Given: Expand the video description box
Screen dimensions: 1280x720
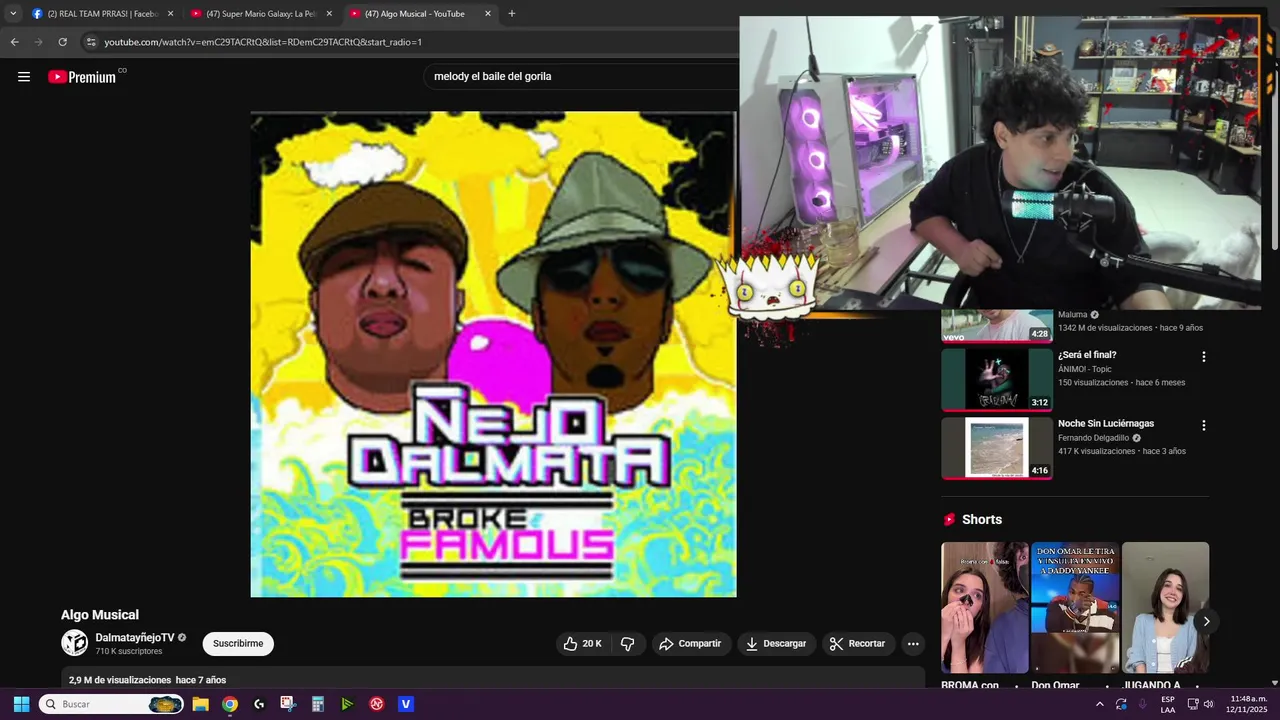Looking at the screenshot, I should [x=493, y=679].
